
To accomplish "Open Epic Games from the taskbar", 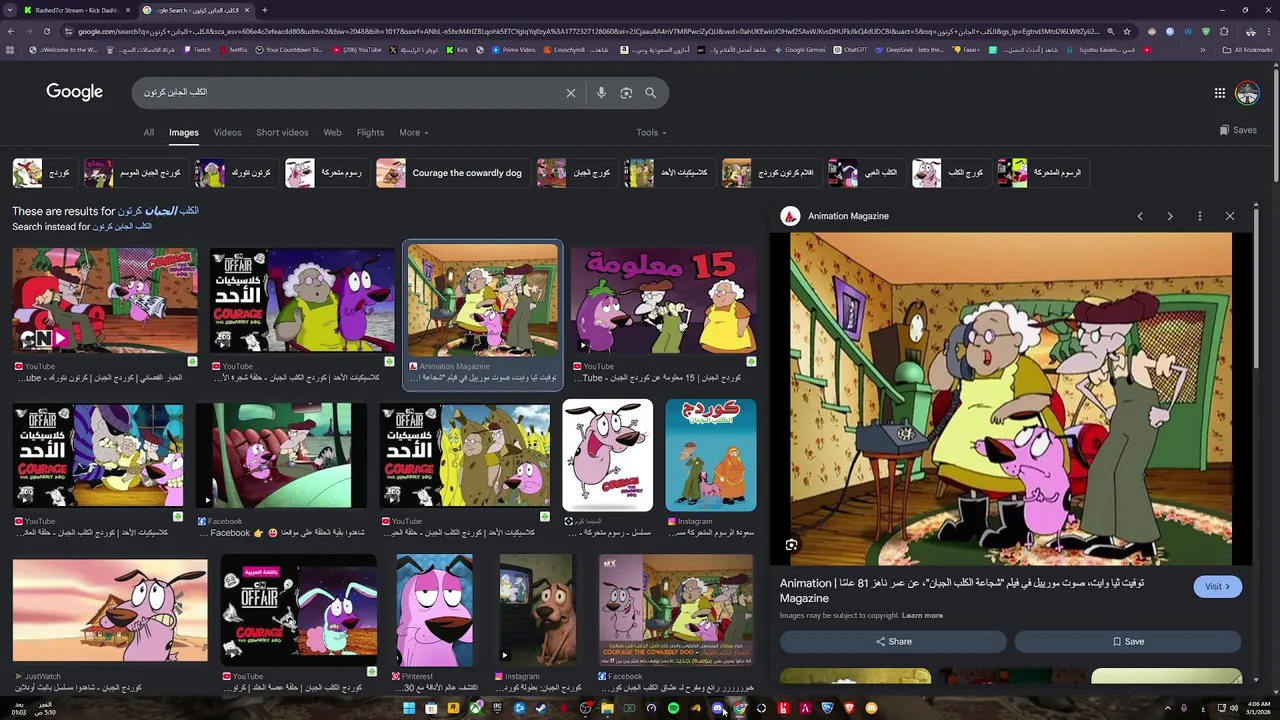I will pyautogui.click(x=497, y=709).
